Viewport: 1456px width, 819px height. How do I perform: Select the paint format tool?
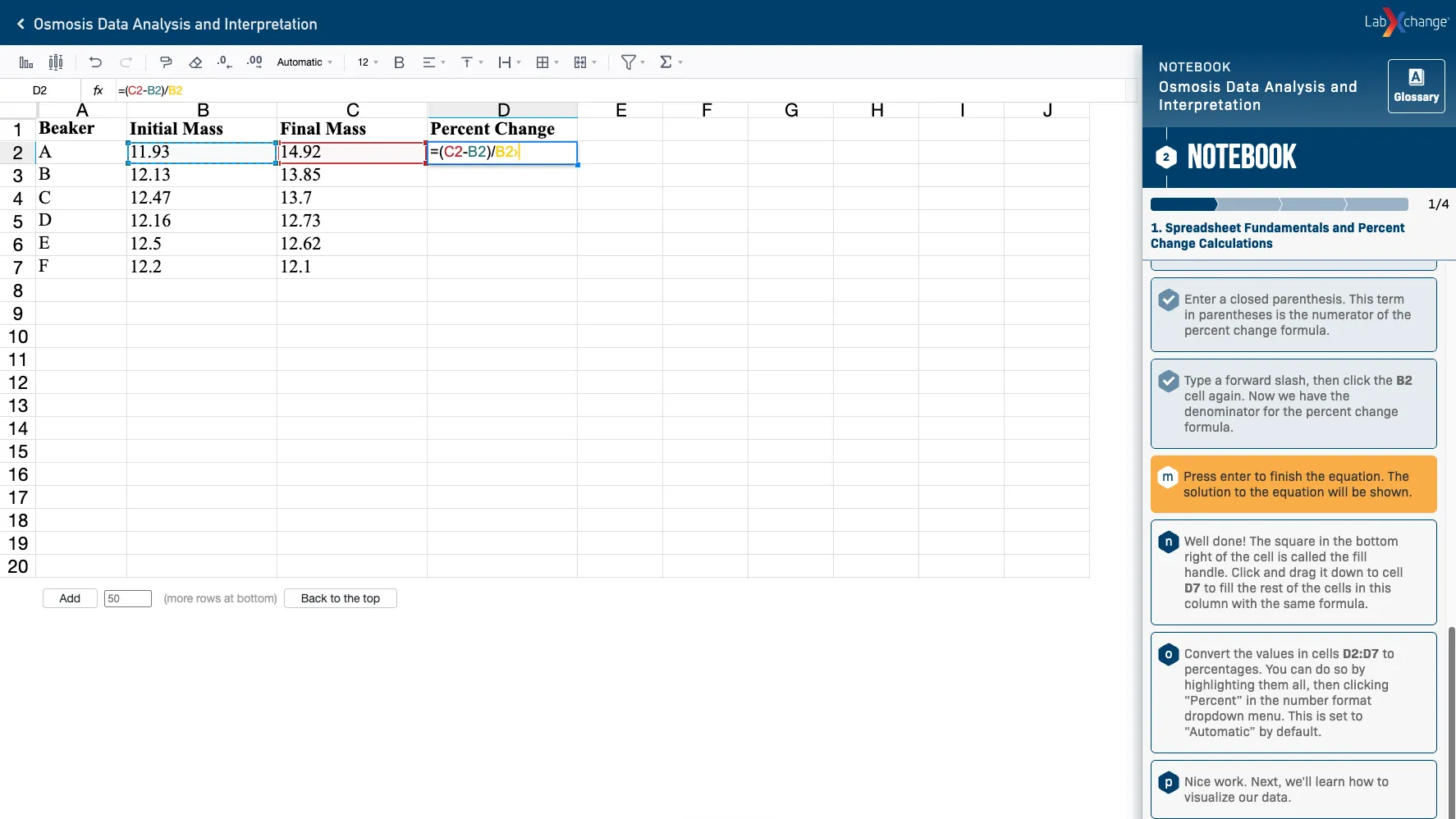pos(166,62)
